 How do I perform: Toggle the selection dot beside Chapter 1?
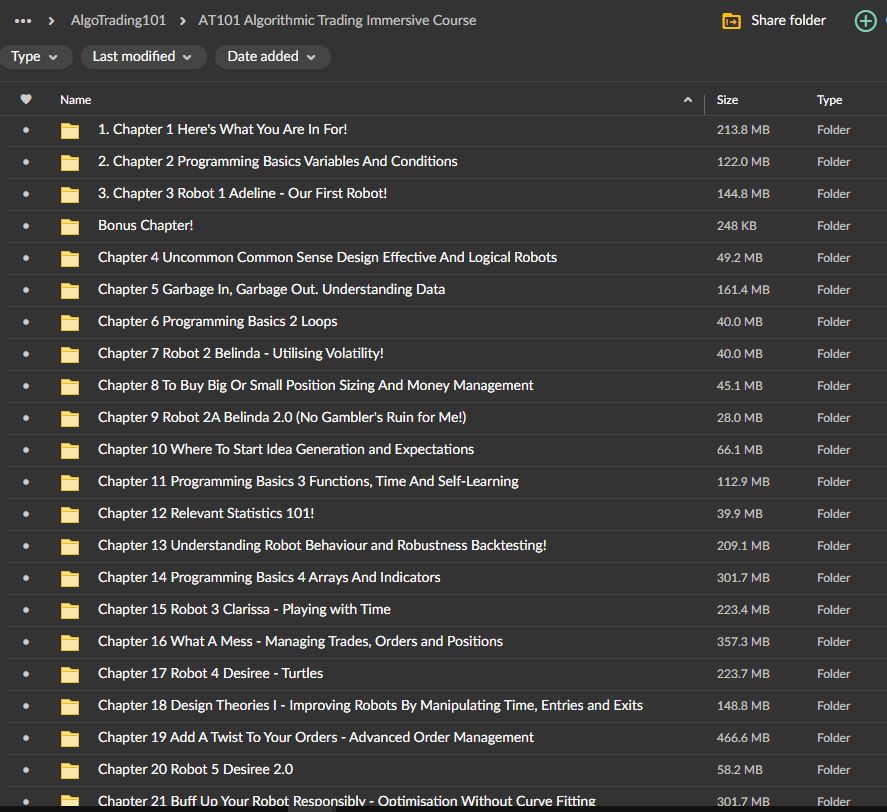point(26,129)
